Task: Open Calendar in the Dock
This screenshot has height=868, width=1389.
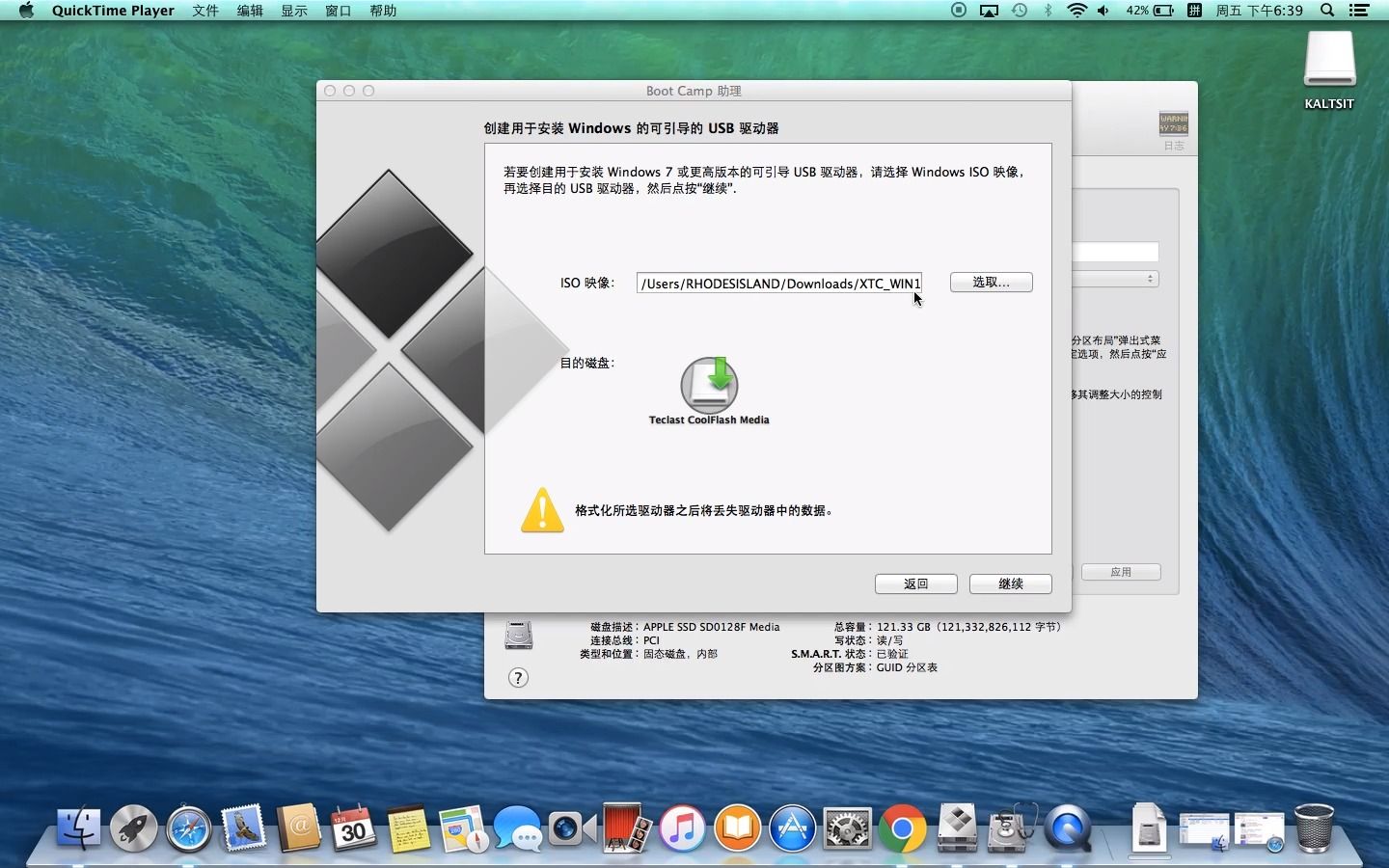Action: [x=353, y=827]
